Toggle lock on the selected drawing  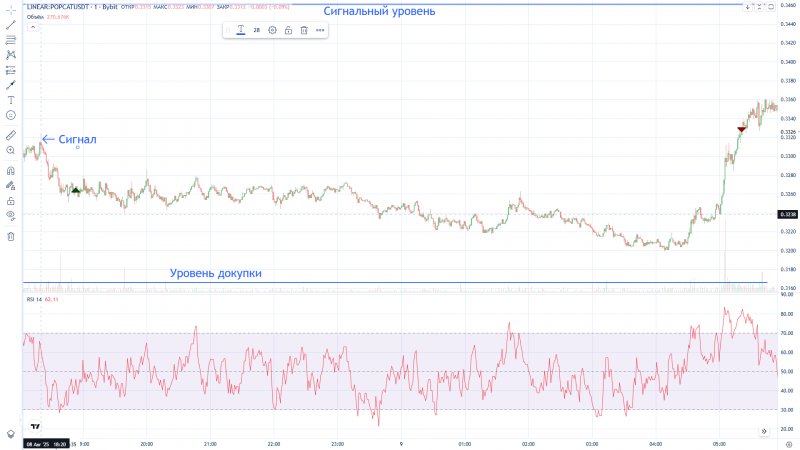point(288,30)
